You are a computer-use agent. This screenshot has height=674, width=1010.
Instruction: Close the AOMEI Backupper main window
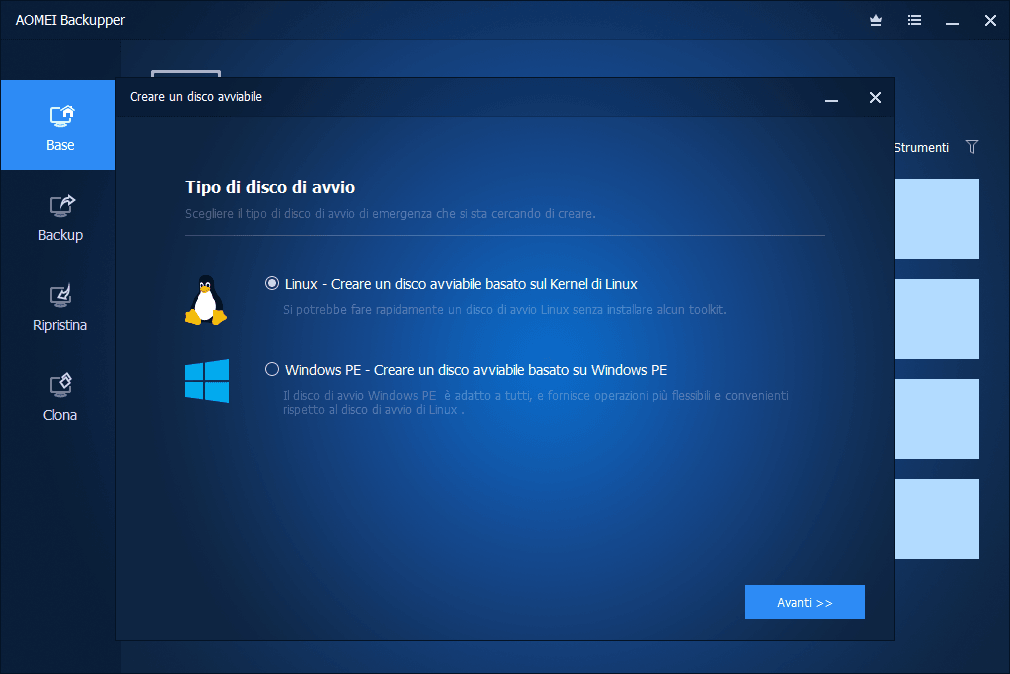point(991,21)
